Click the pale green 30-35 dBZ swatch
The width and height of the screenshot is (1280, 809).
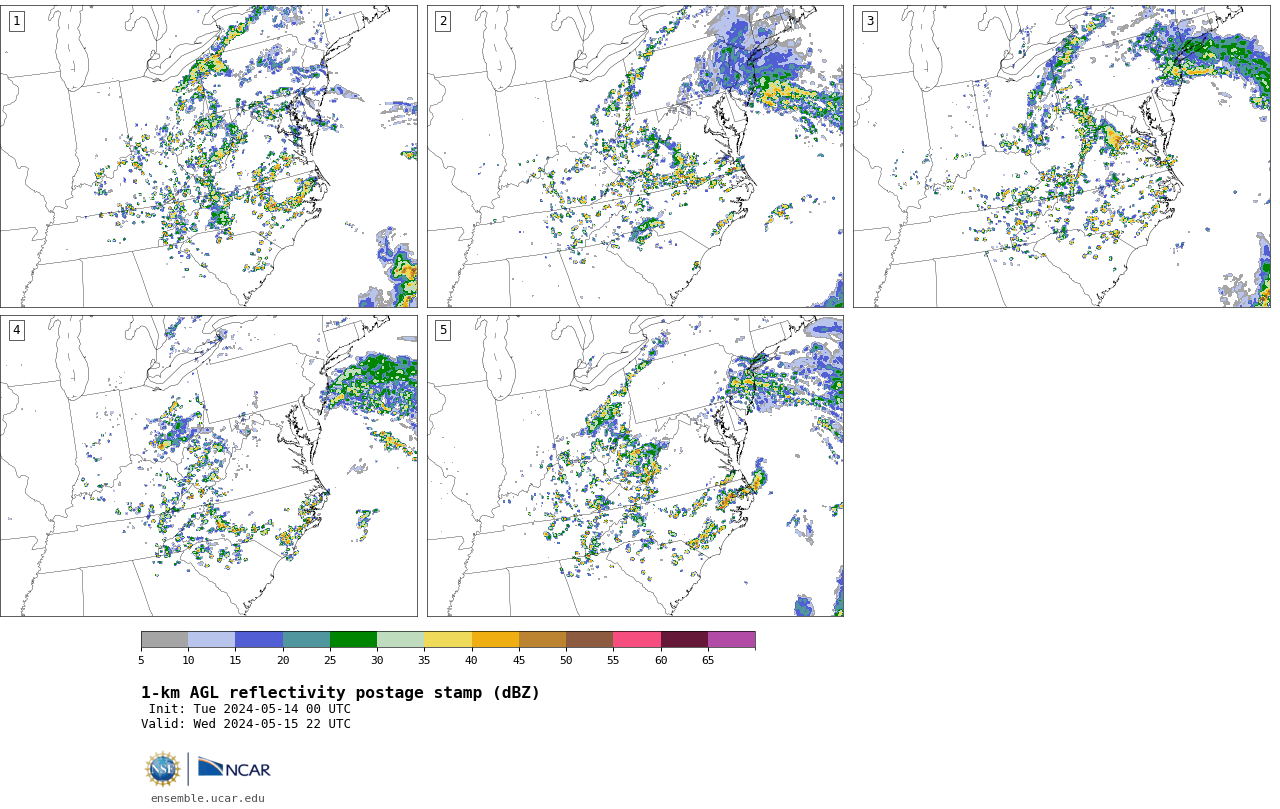coord(401,640)
